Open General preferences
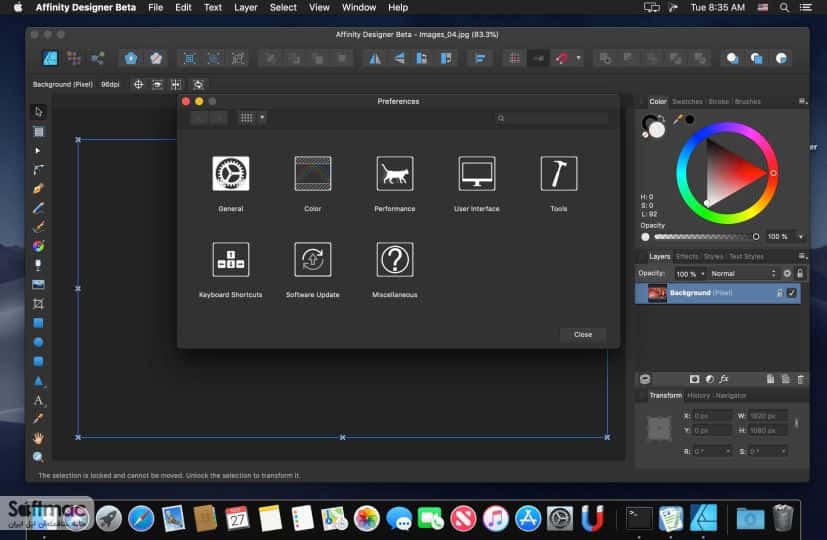Viewport: 827px width, 540px height. pyautogui.click(x=230, y=173)
